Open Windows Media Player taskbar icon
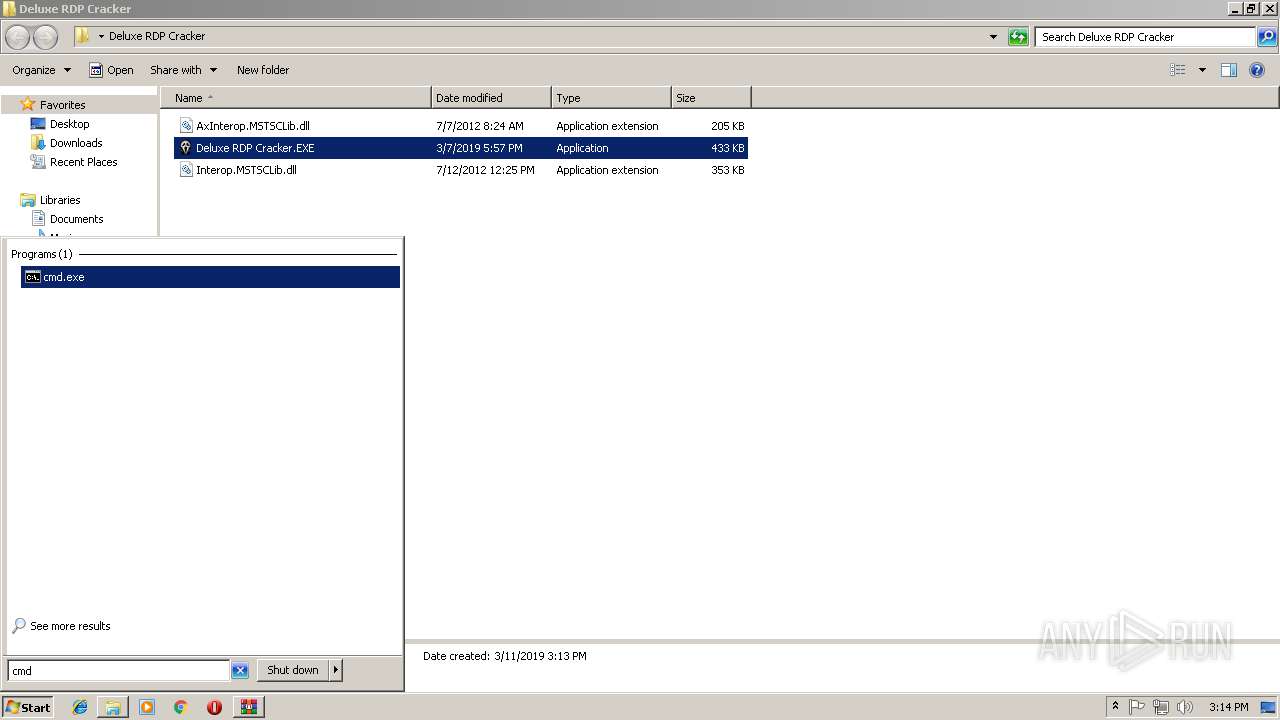Viewport: 1280px width, 720px height. point(147,707)
